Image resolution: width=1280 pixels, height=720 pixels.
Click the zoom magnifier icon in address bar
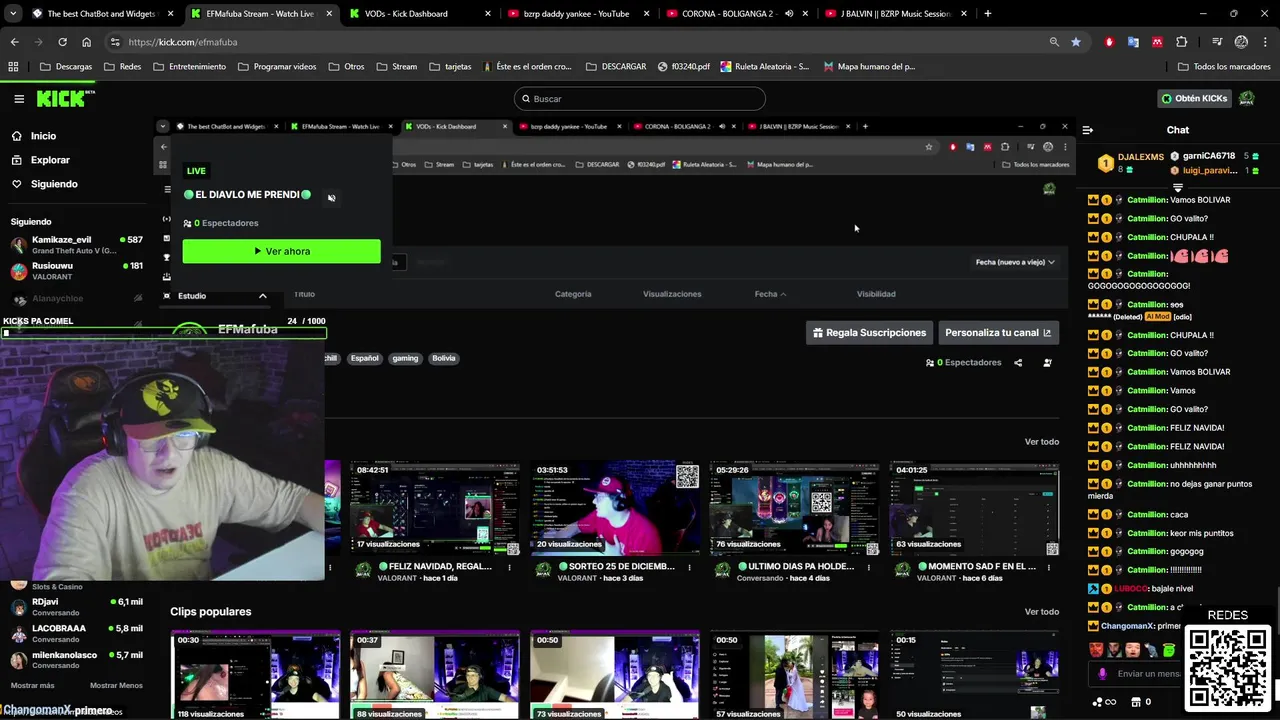pyautogui.click(x=1054, y=42)
